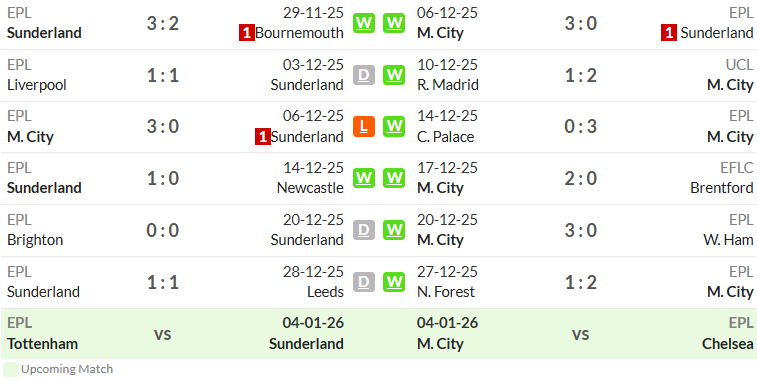Click the Upcoming Match legend color box
This screenshot has width=757, height=380.
11,369
